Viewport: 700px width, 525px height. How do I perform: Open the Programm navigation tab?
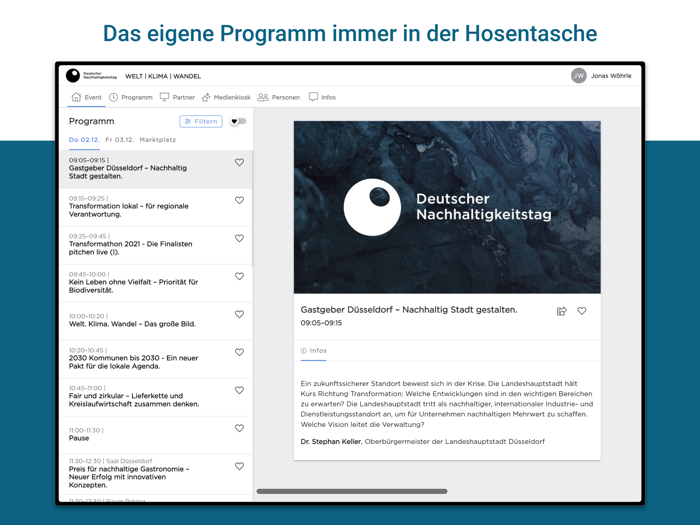click(x=131, y=97)
